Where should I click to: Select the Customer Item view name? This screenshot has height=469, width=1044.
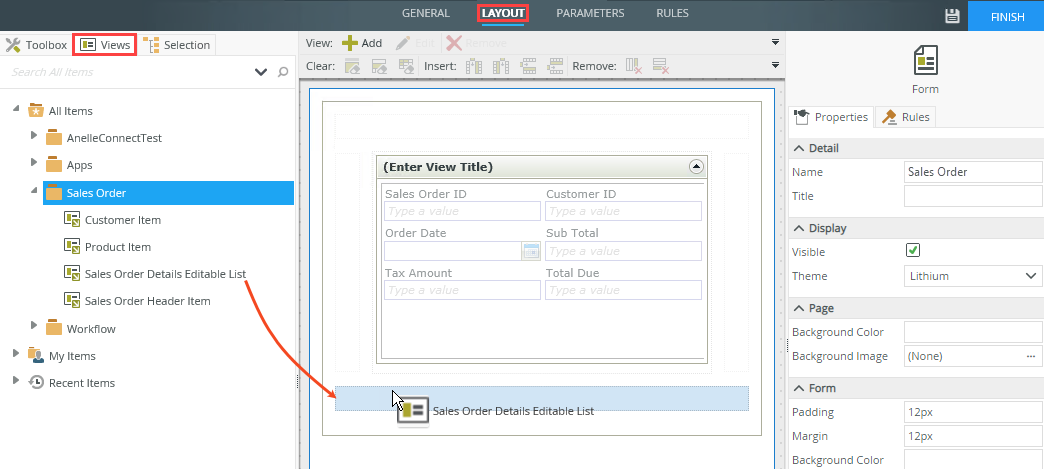point(123,220)
